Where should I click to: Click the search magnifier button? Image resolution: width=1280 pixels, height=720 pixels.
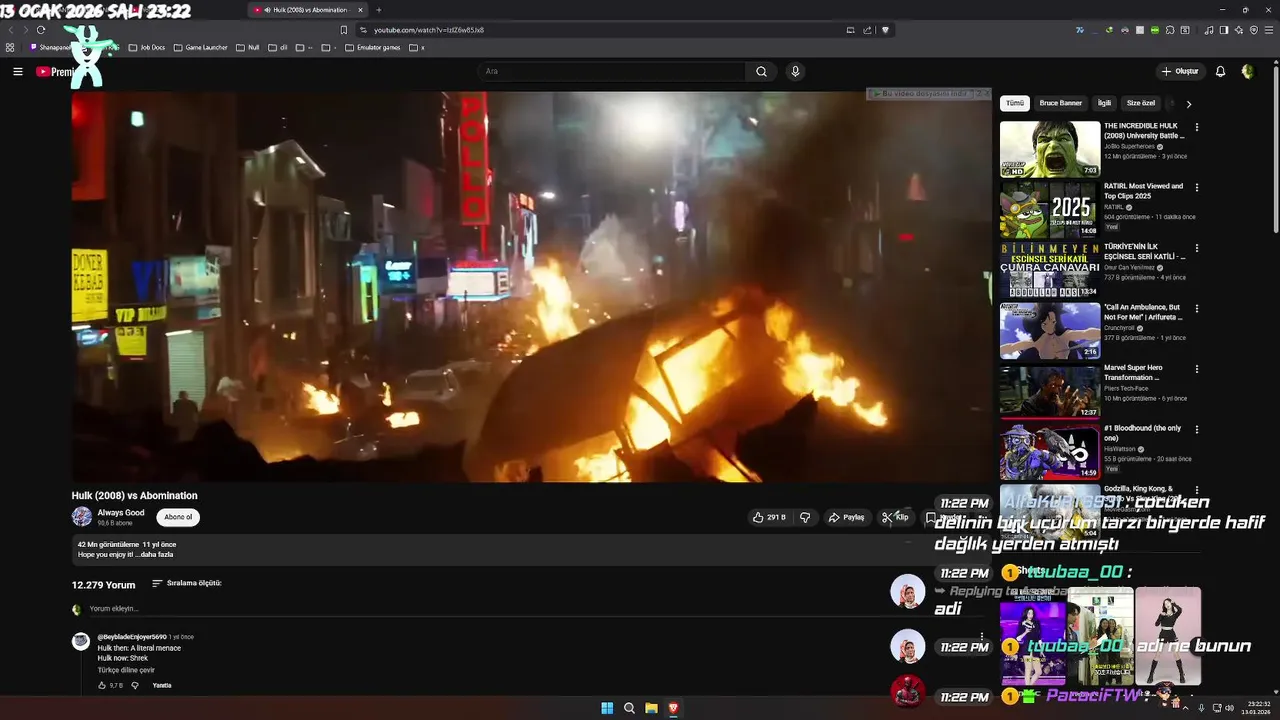coord(761,71)
